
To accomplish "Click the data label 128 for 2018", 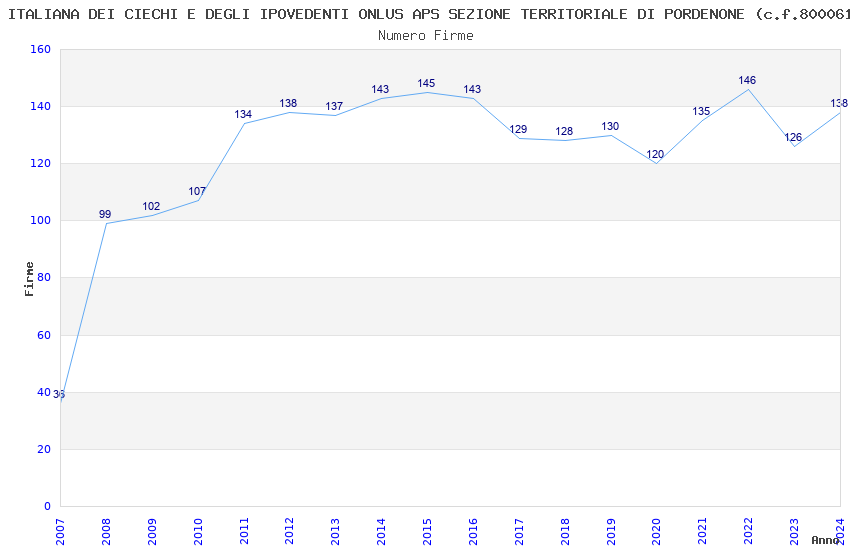I will [x=564, y=131].
